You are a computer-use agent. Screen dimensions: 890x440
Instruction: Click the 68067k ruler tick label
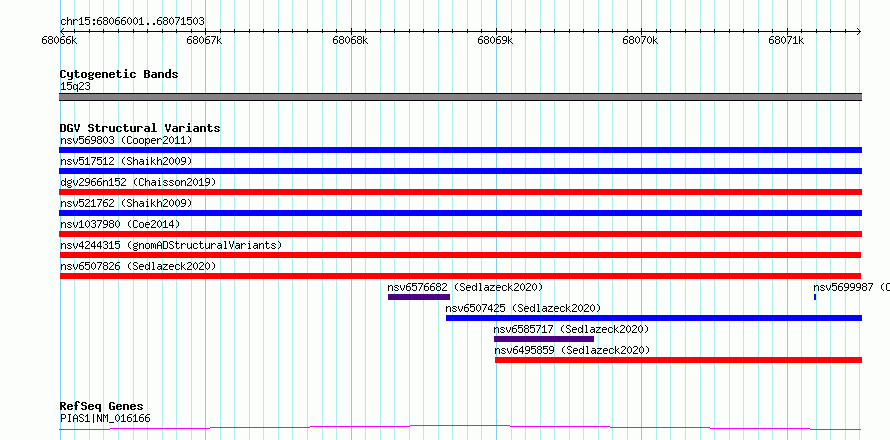tap(204, 40)
